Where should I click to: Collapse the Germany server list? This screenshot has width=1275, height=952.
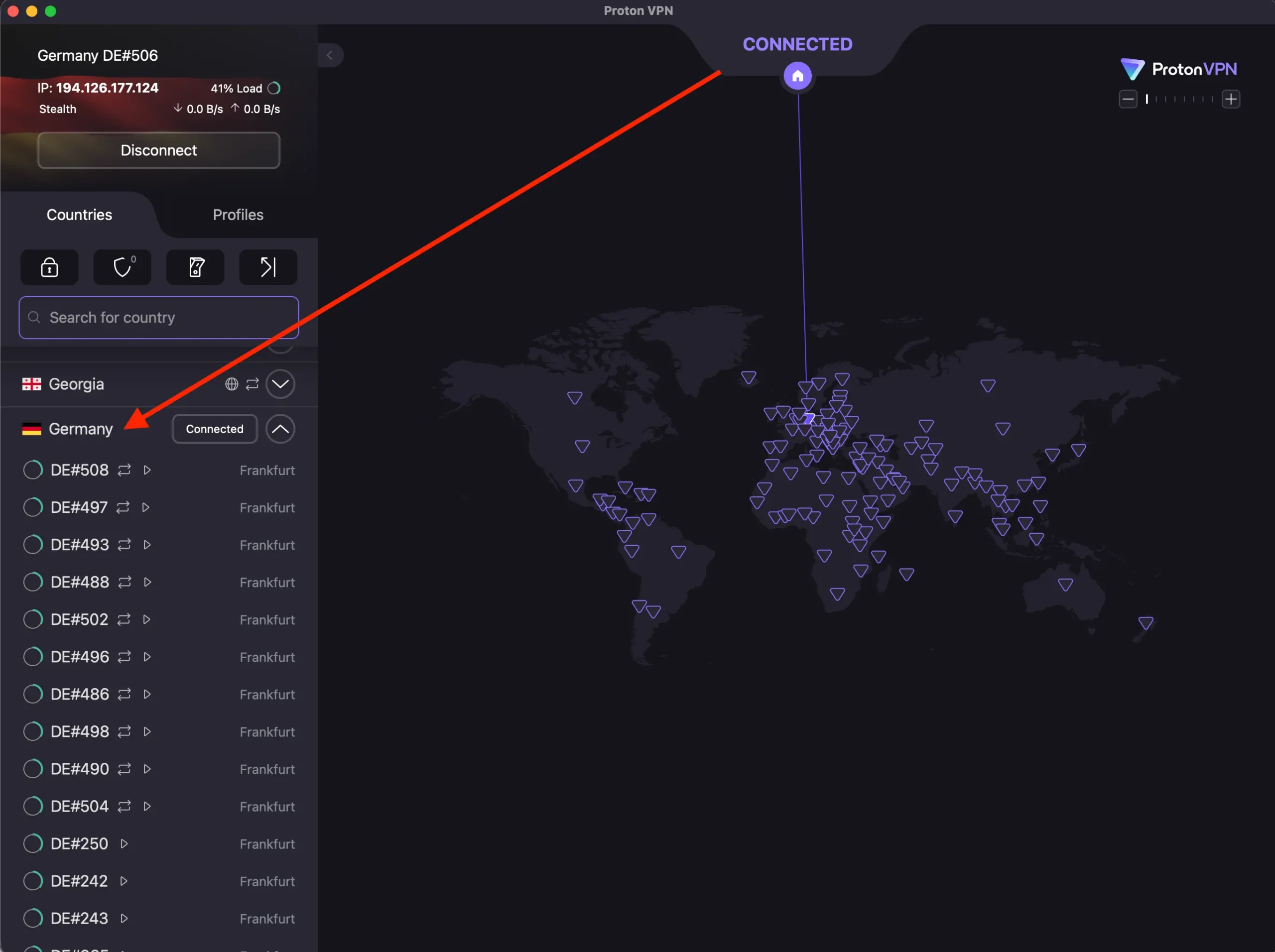(x=281, y=429)
